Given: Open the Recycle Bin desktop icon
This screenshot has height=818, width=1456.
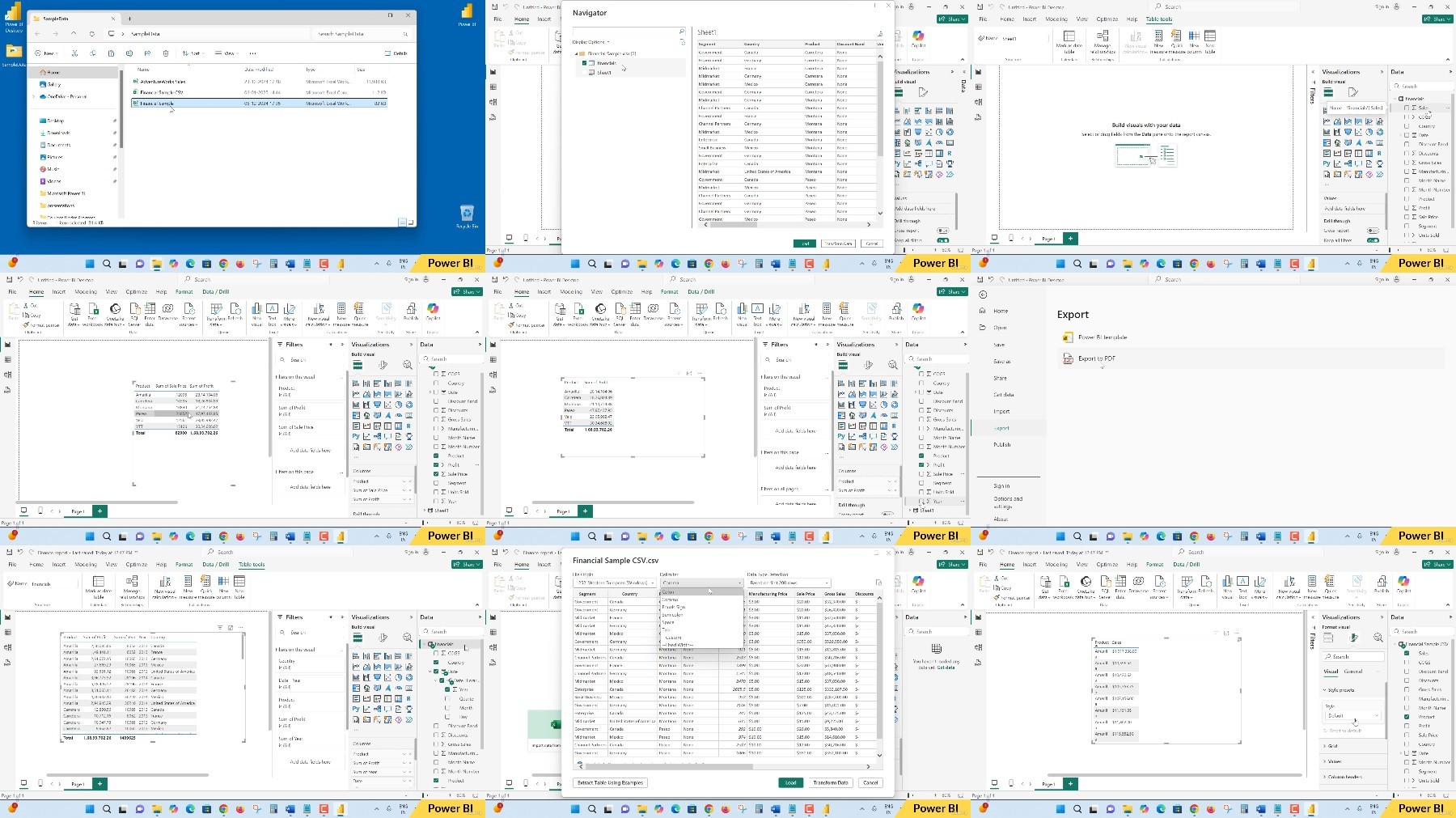Looking at the screenshot, I should [467, 216].
